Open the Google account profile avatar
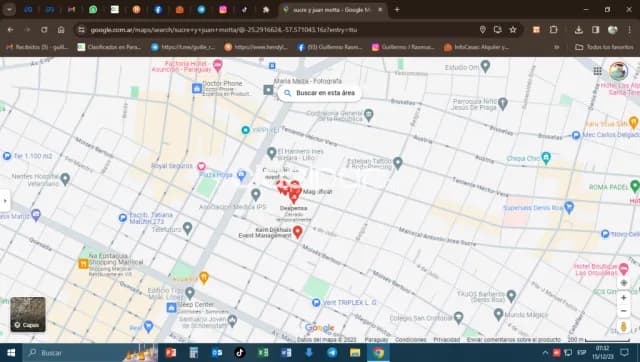Viewport: 640px width, 362px height. (x=618, y=71)
